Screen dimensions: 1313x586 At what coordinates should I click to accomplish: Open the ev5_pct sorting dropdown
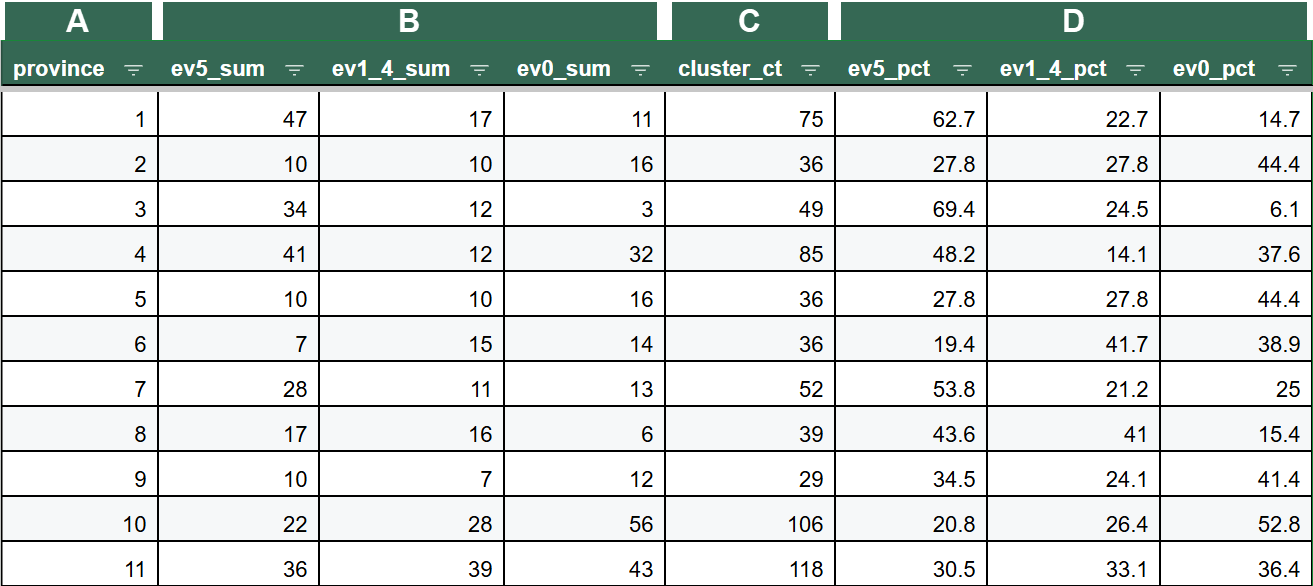(963, 68)
